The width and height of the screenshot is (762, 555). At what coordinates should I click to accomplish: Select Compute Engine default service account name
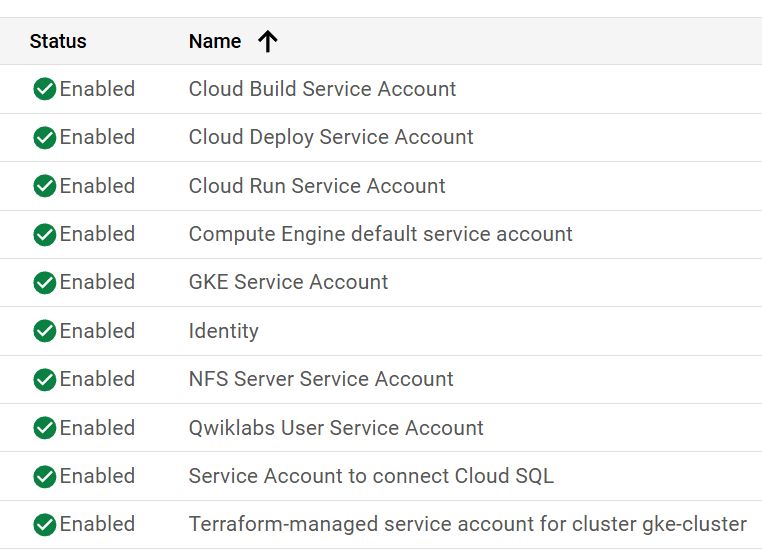381,234
